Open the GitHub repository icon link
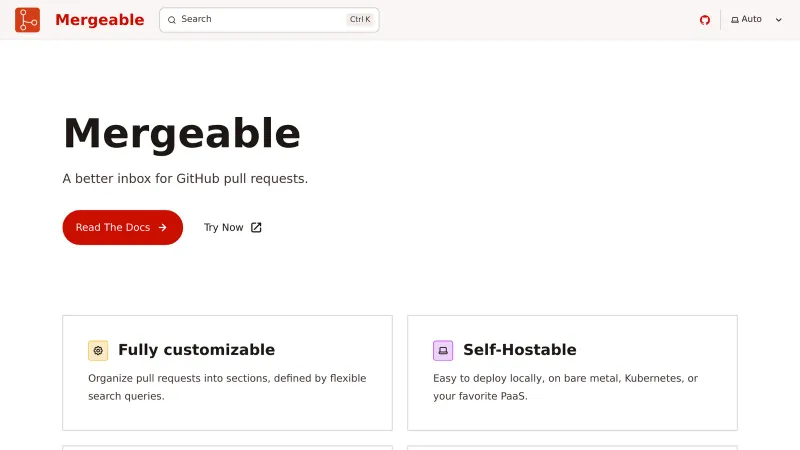Screen dimensions: 800x450 tap(704, 20)
